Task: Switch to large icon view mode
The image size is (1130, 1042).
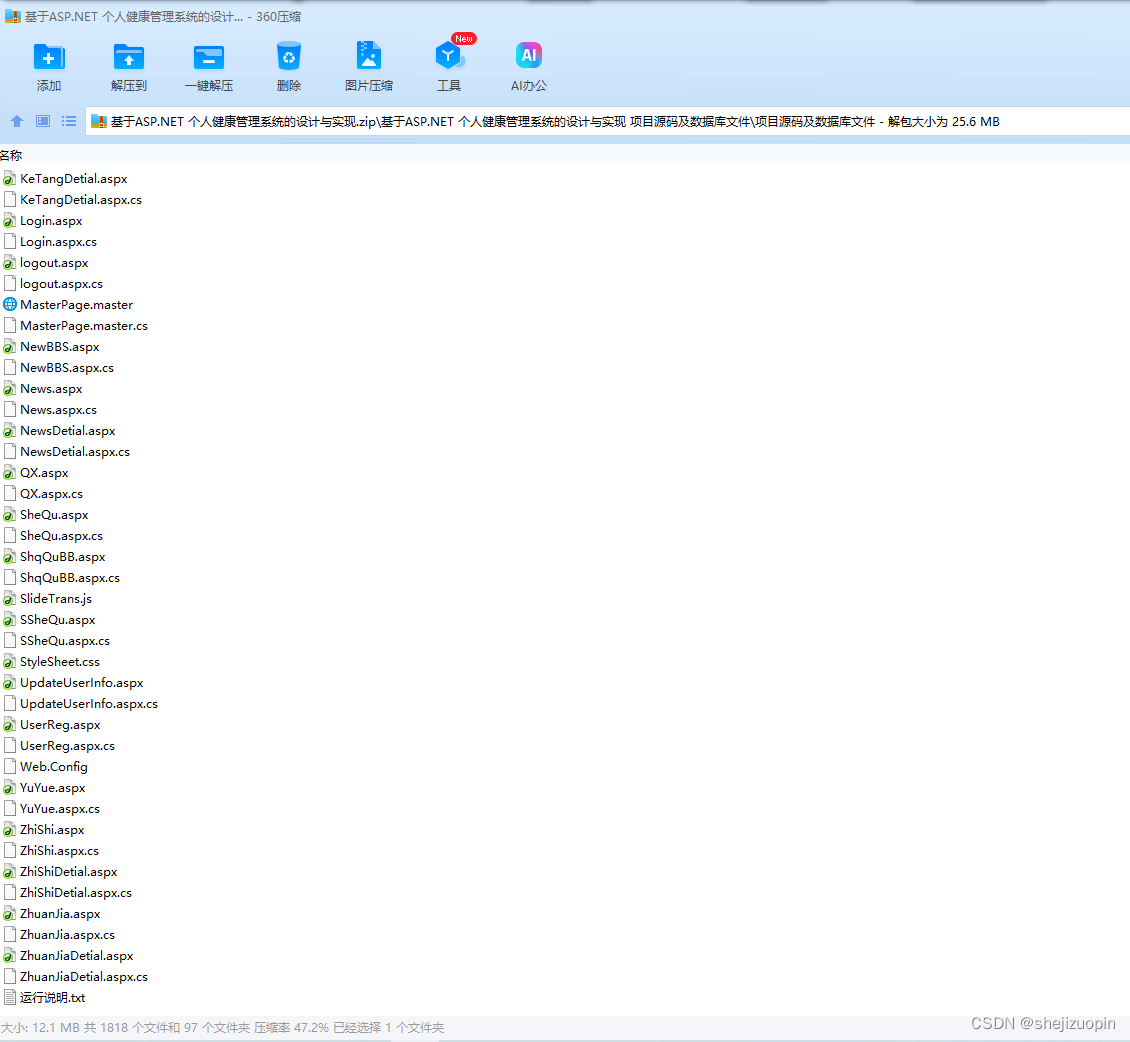Action: [x=43, y=121]
